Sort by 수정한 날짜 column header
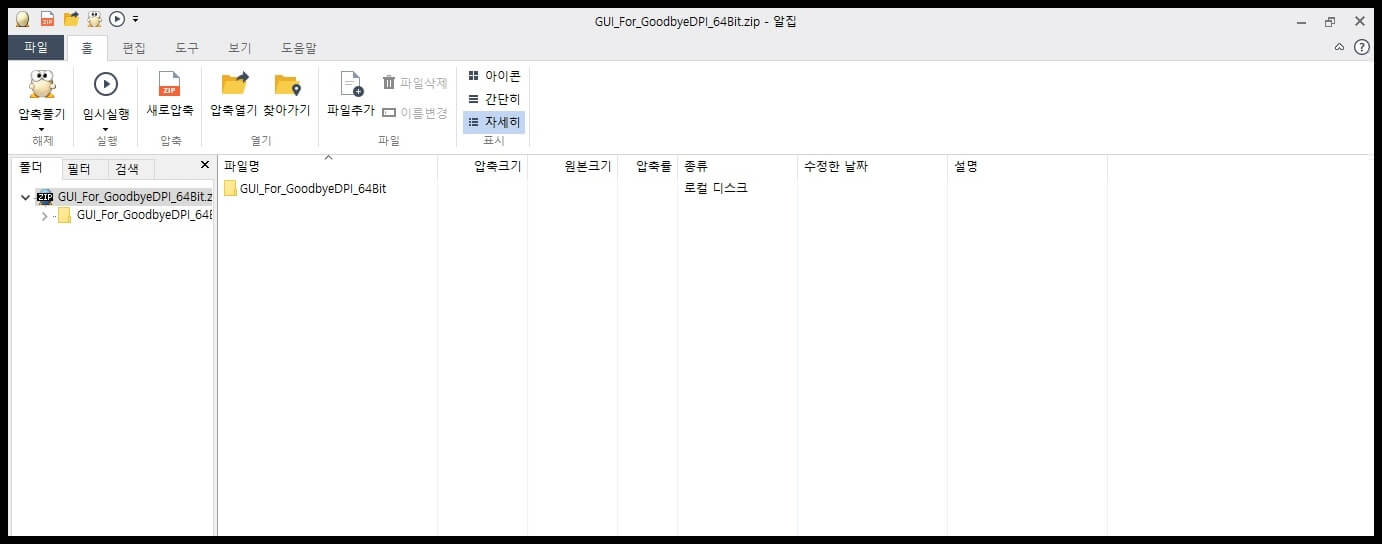This screenshot has height=544, width=1382. click(x=872, y=166)
